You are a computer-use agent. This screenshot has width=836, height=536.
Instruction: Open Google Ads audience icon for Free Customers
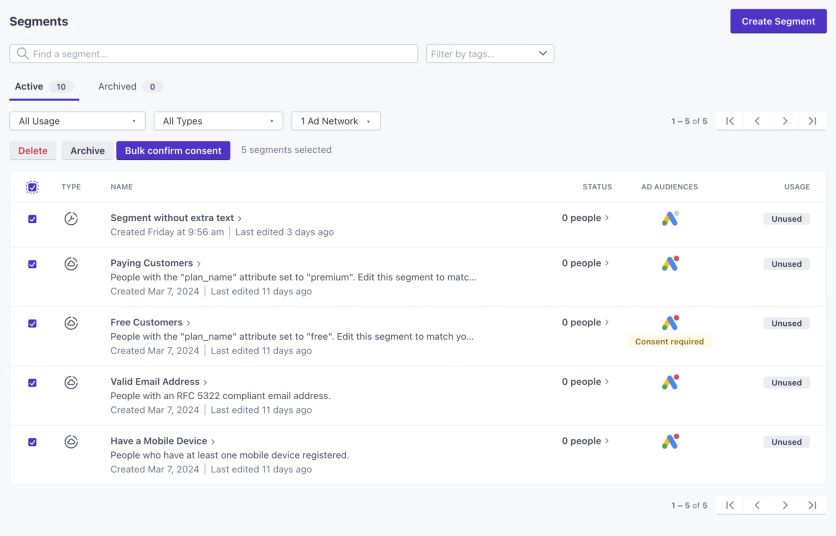tap(670, 323)
